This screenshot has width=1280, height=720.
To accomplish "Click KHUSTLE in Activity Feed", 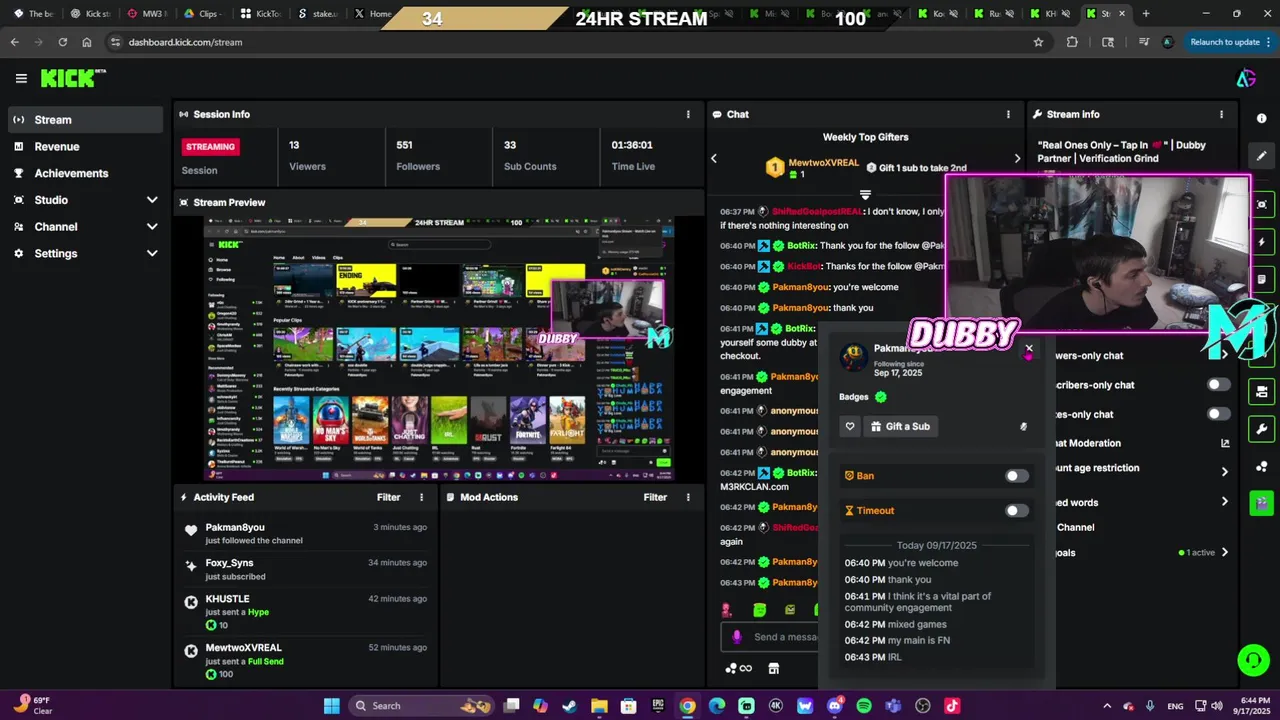I will pyautogui.click(x=227, y=599).
